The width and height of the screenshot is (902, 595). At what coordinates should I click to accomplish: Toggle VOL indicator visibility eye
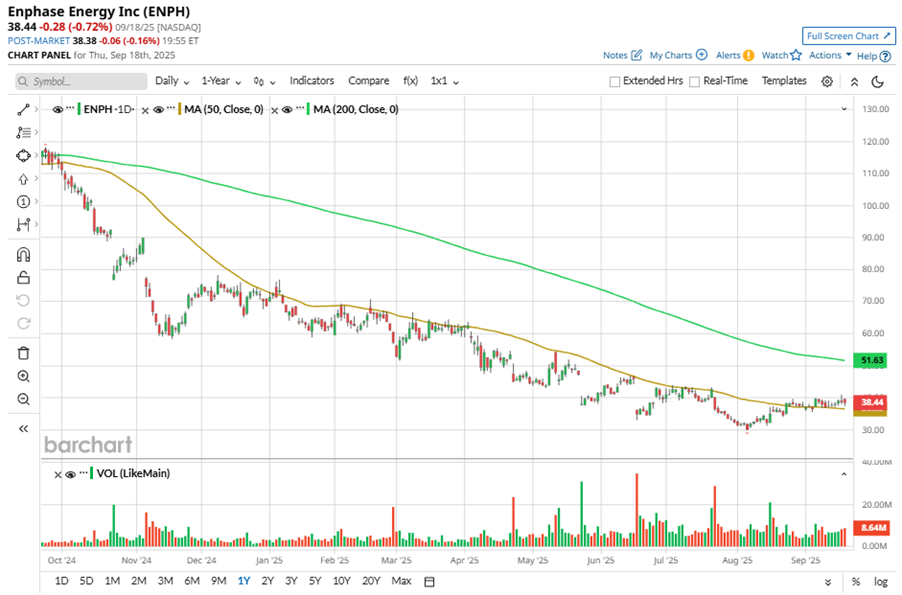(x=71, y=474)
